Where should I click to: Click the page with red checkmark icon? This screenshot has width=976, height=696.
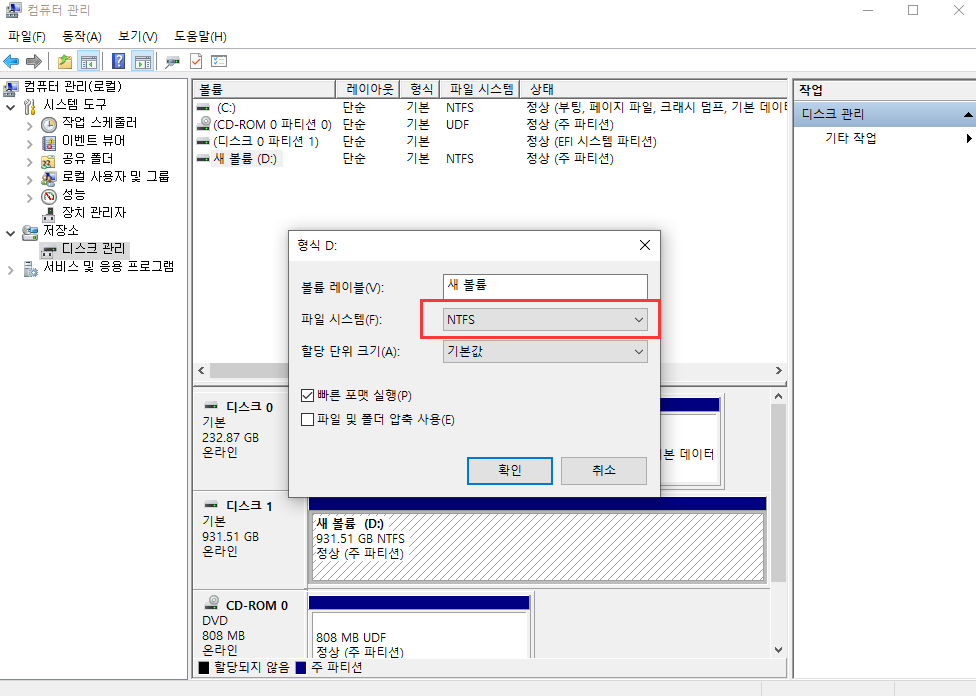[x=196, y=61]
